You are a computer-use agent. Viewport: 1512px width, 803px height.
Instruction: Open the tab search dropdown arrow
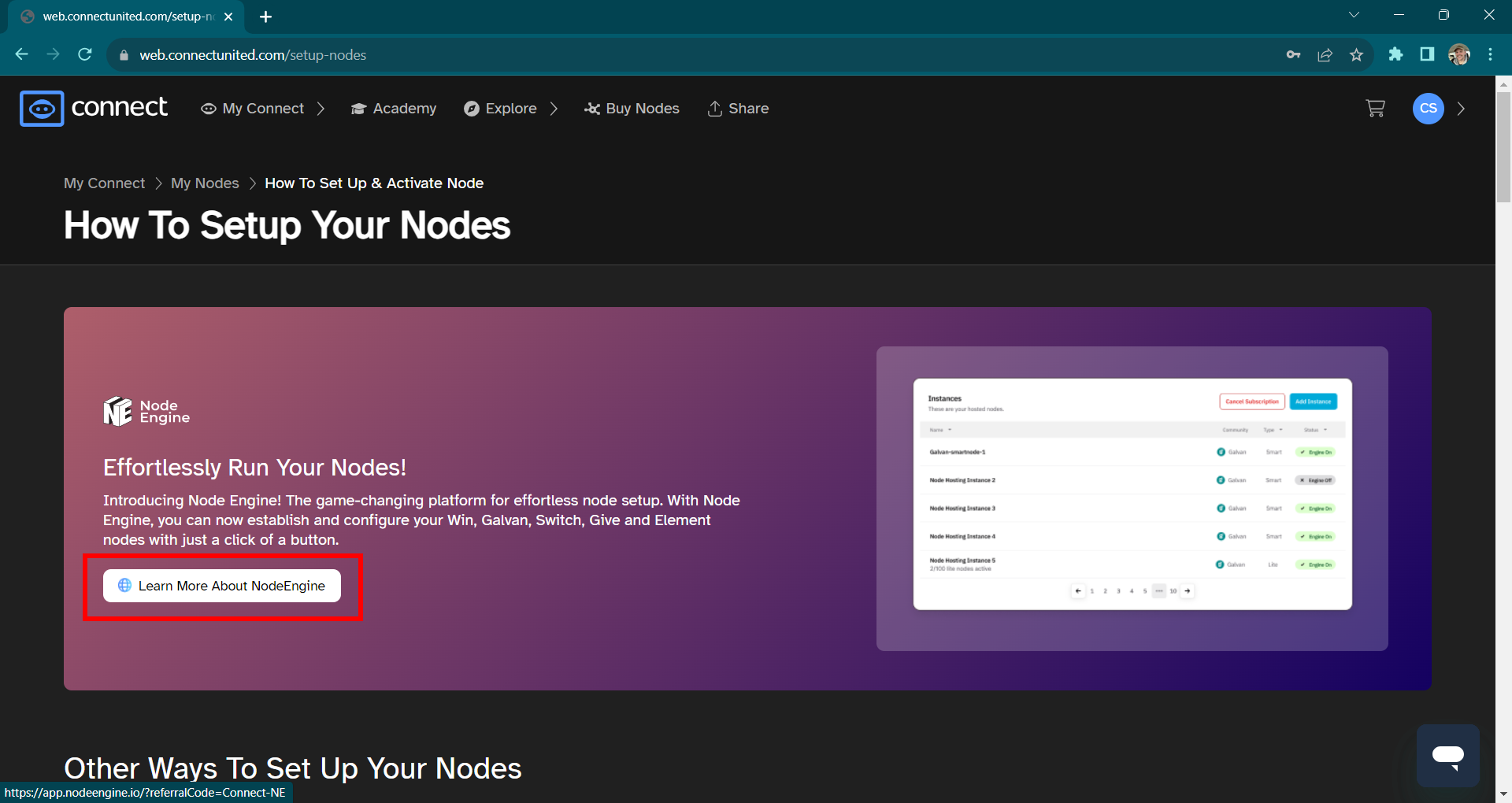1354,15
